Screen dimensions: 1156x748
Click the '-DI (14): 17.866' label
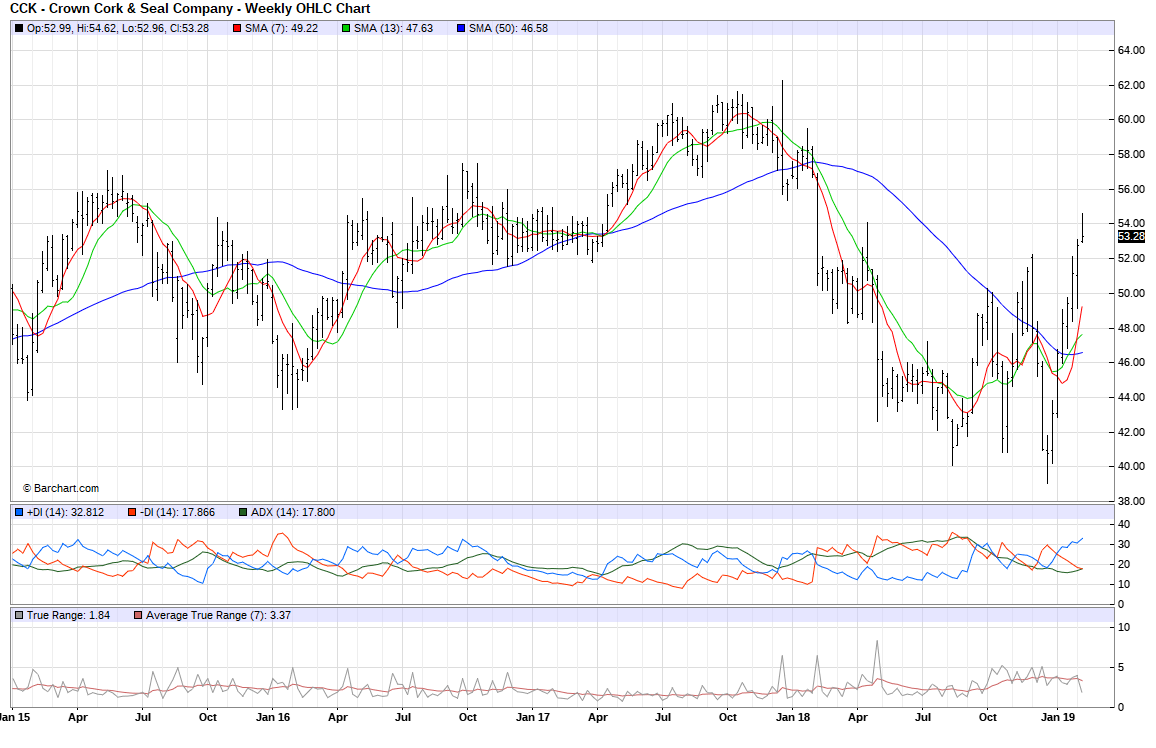(x=178, y=512)
